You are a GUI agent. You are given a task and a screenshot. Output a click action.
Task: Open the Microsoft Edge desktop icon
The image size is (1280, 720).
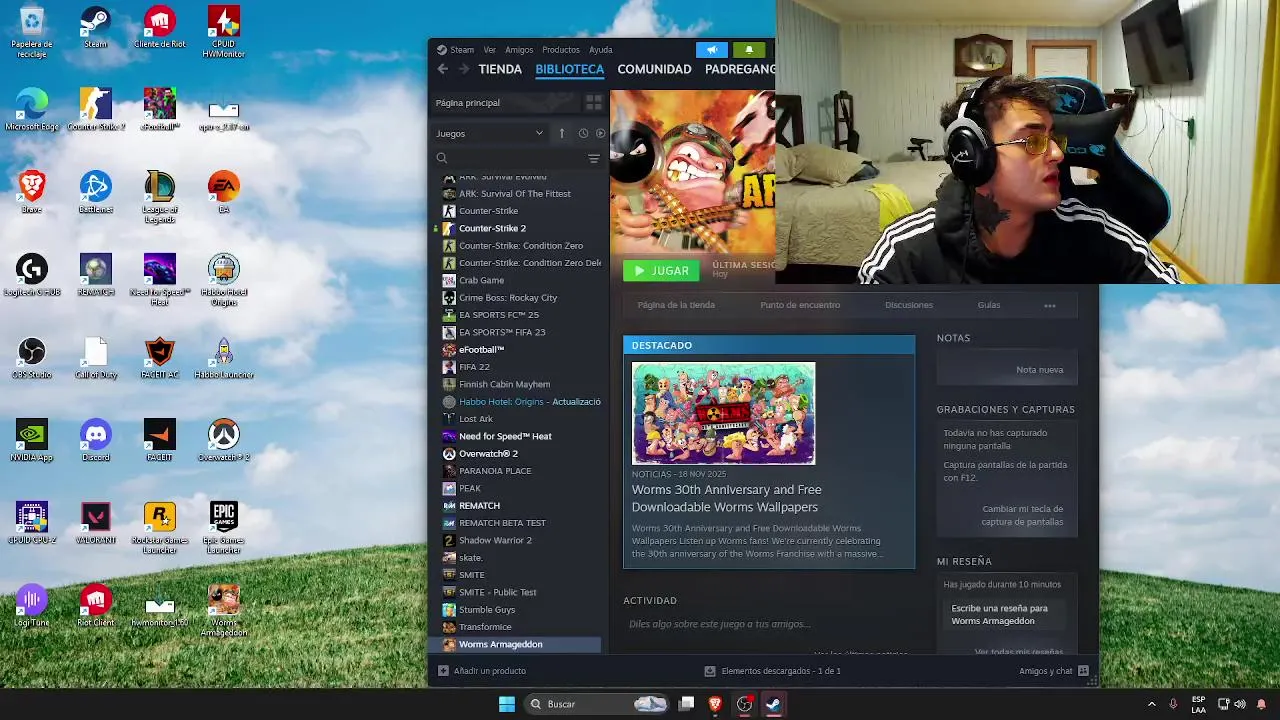click(32, 110)
